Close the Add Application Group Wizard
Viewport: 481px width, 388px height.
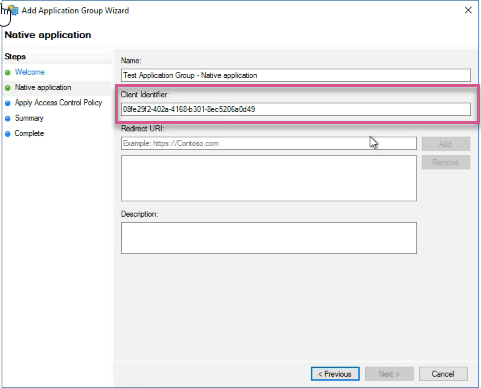pyautogui.click(x=468, y=10)
